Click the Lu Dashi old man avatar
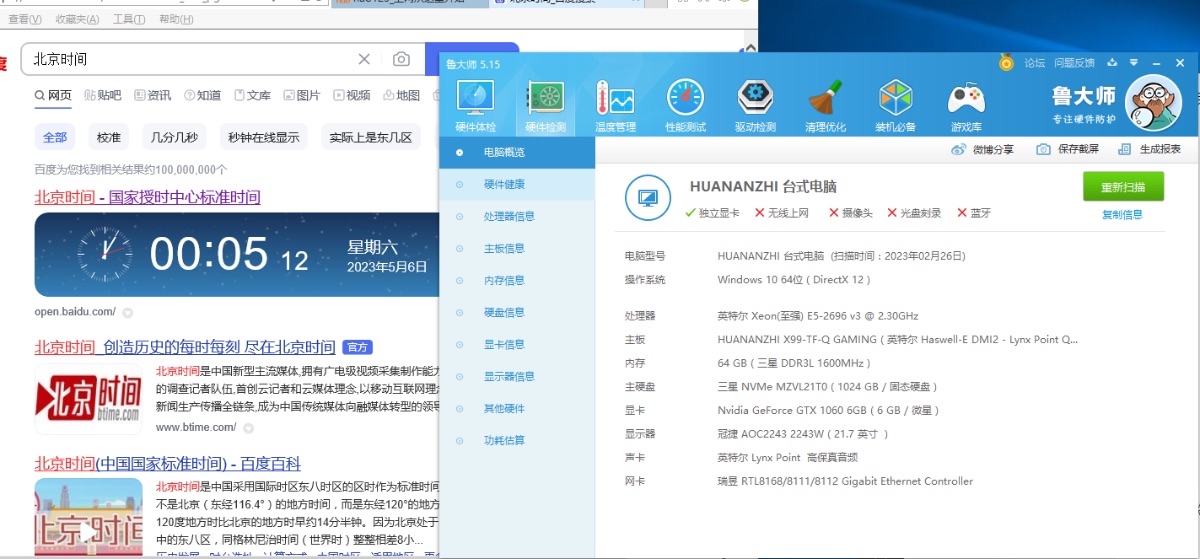1200x559 pixels. click(x=1154, y=102)
